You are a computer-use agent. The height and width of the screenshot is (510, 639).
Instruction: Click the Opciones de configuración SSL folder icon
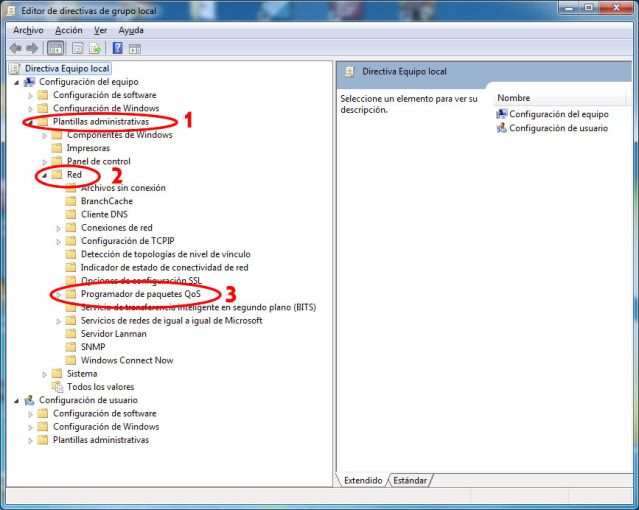point(71,280)
